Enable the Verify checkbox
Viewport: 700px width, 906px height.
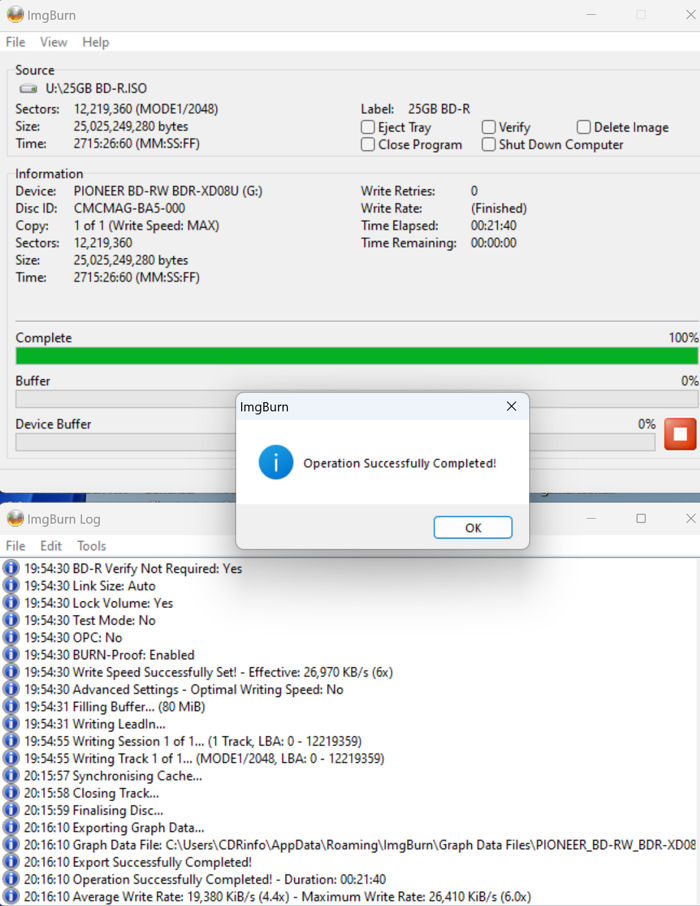[488, 127]
